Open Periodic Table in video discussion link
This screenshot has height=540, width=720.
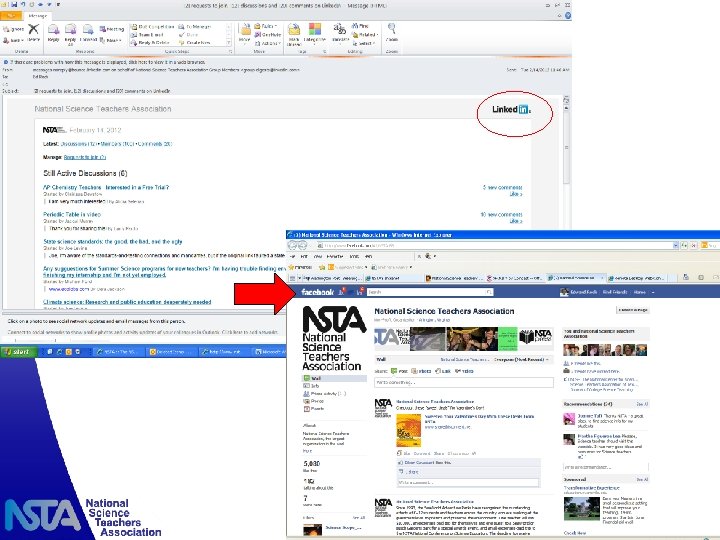point(72,214)
